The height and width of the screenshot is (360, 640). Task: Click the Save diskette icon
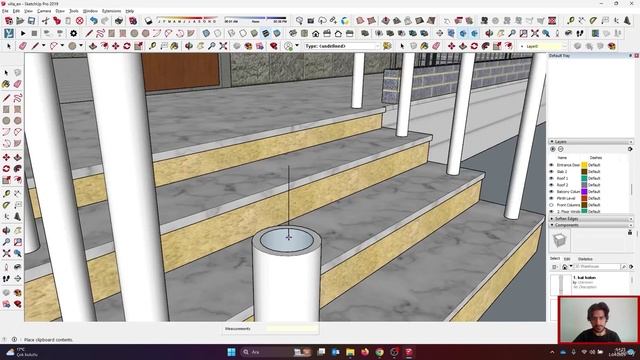[31, 21]
